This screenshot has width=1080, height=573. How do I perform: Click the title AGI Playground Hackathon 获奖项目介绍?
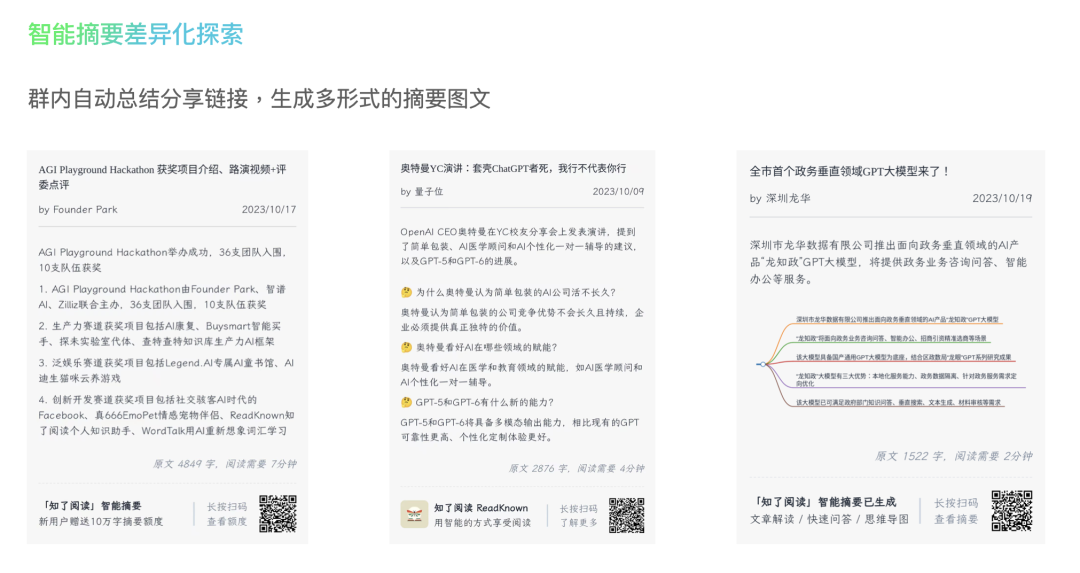point(163,176)
